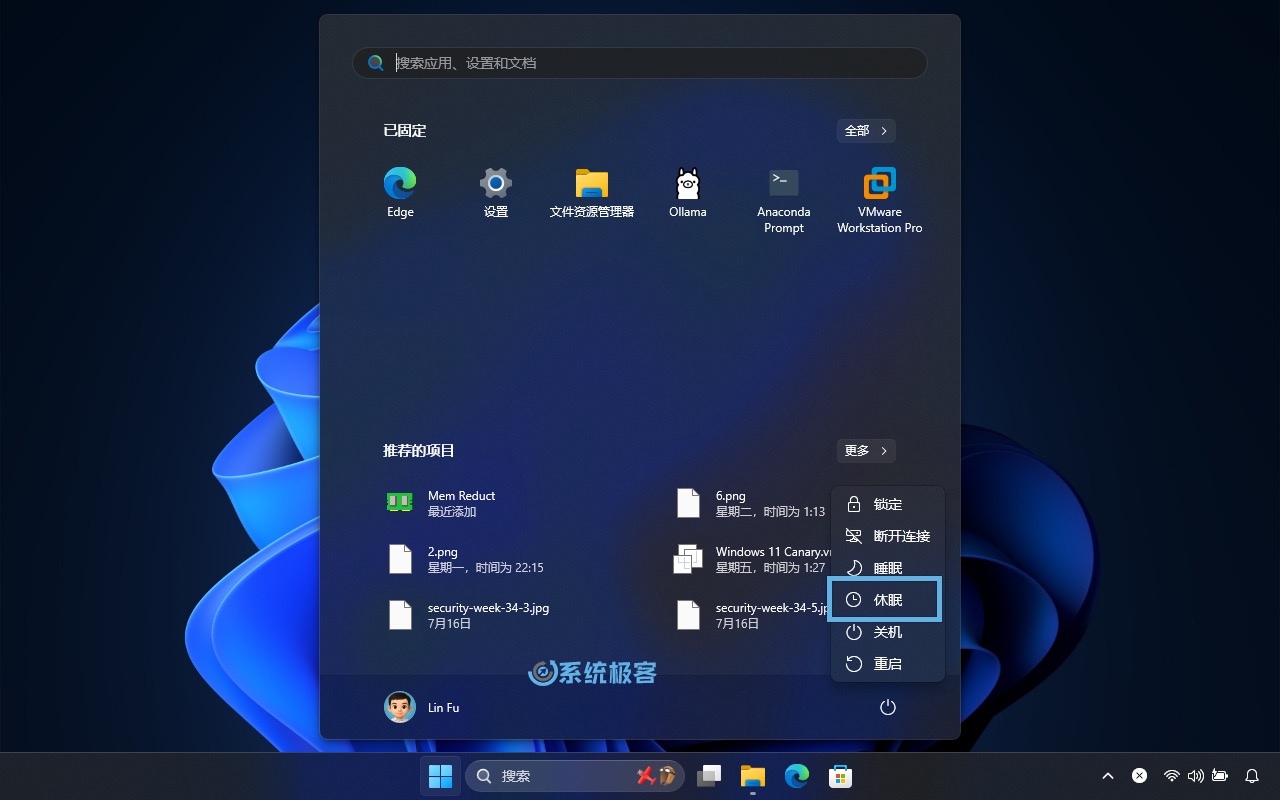Select 关机 shut down option
This screenshot has height=800, width=1280.
888,632
